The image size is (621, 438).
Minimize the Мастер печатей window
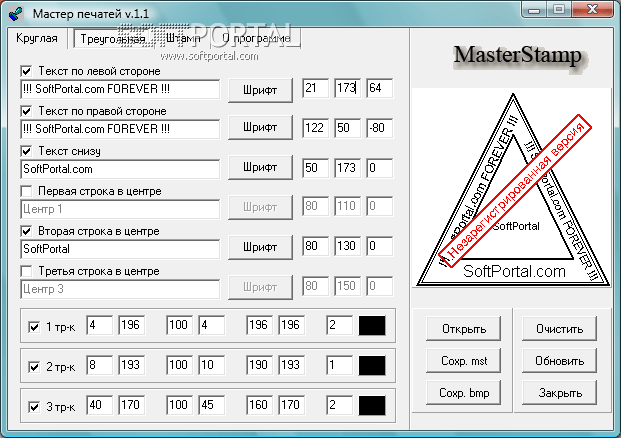534,10
